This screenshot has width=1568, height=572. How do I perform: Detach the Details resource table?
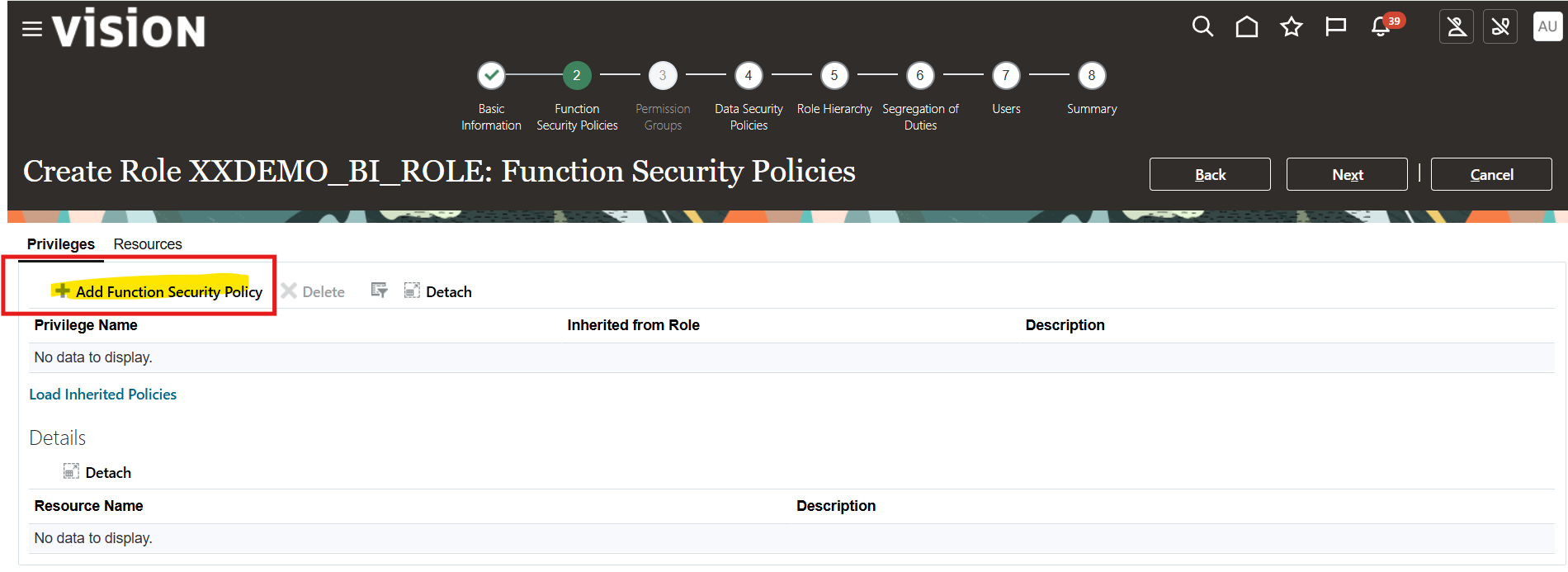pos(98,472)
